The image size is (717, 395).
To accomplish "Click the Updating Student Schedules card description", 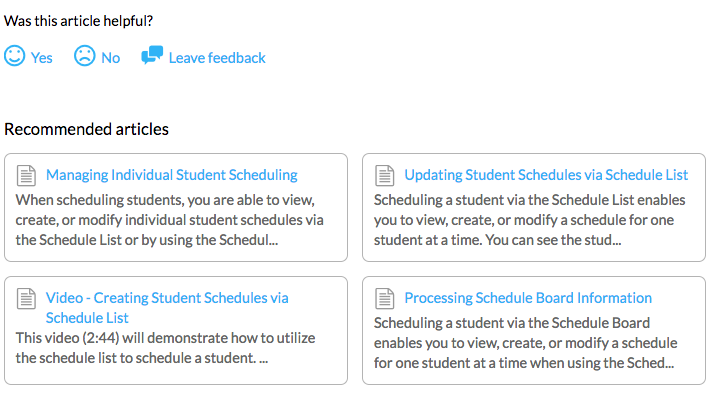I will (530, 220).
